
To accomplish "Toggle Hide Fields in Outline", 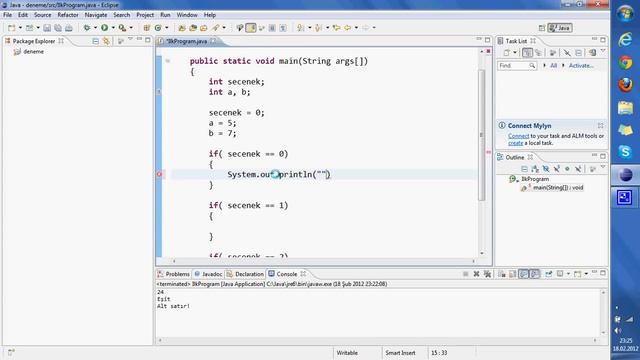I will coord(546,169).
